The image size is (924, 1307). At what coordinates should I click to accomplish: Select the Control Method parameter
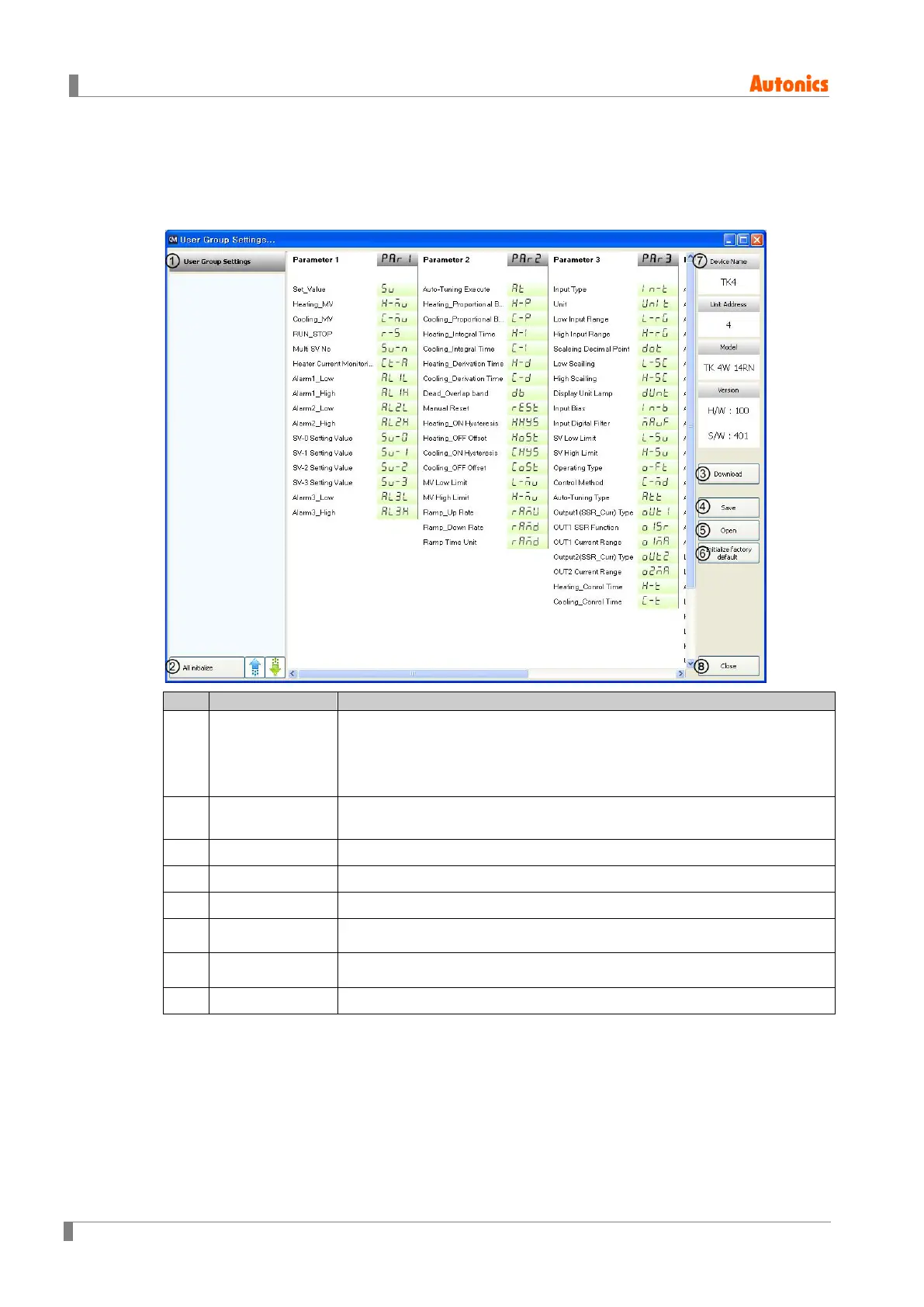pyautogui.click(x=578, y=483)
